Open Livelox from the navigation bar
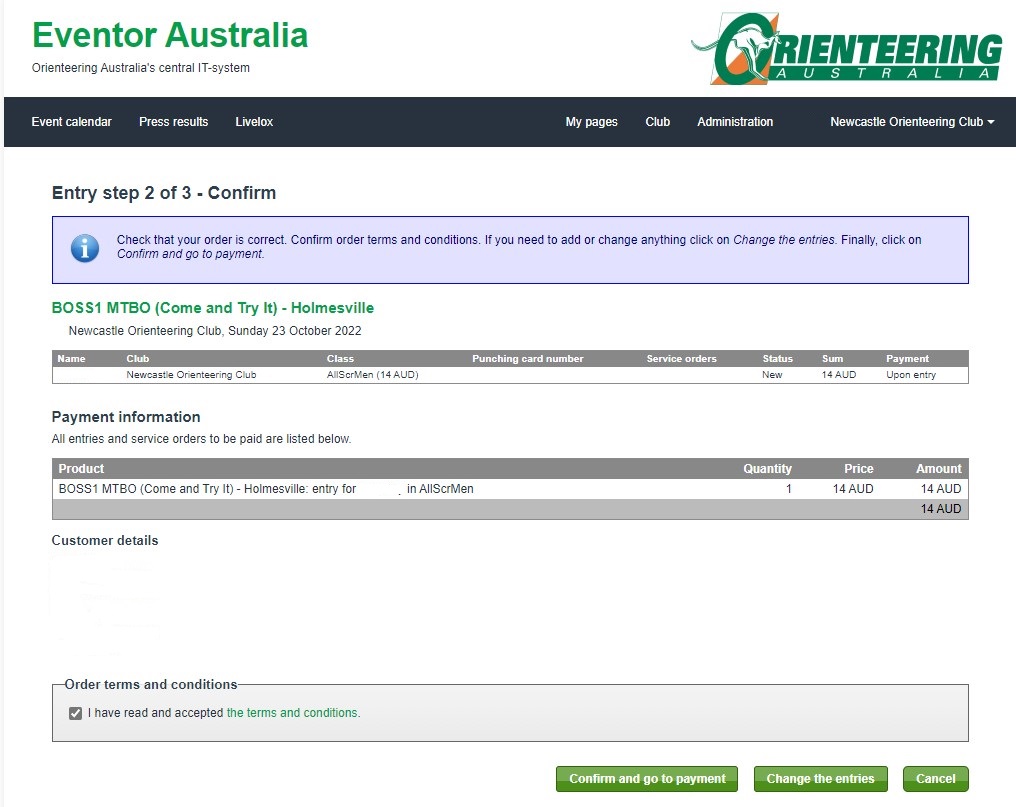This screenshot has height=807, width=1016. (254, 122)
